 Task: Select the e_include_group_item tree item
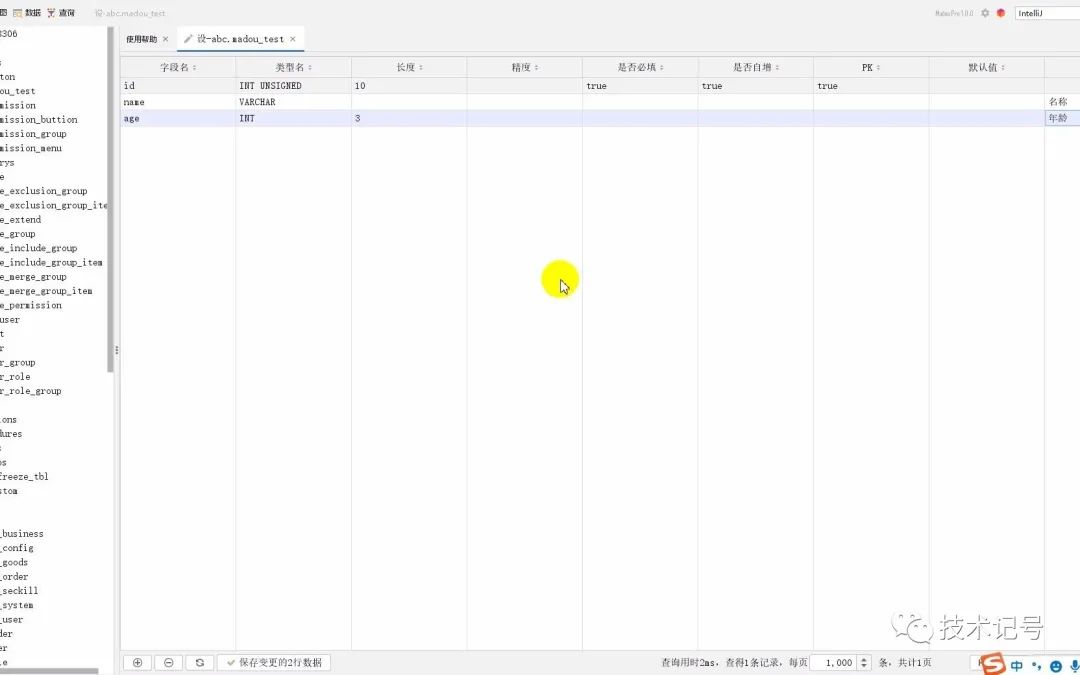click(52, 262)
